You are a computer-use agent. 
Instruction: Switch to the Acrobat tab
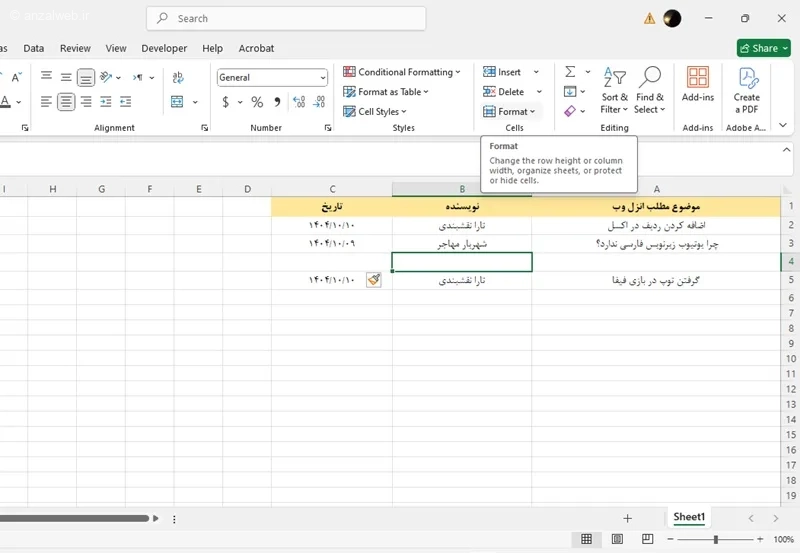pyautogui.click(x=256, y=48)
